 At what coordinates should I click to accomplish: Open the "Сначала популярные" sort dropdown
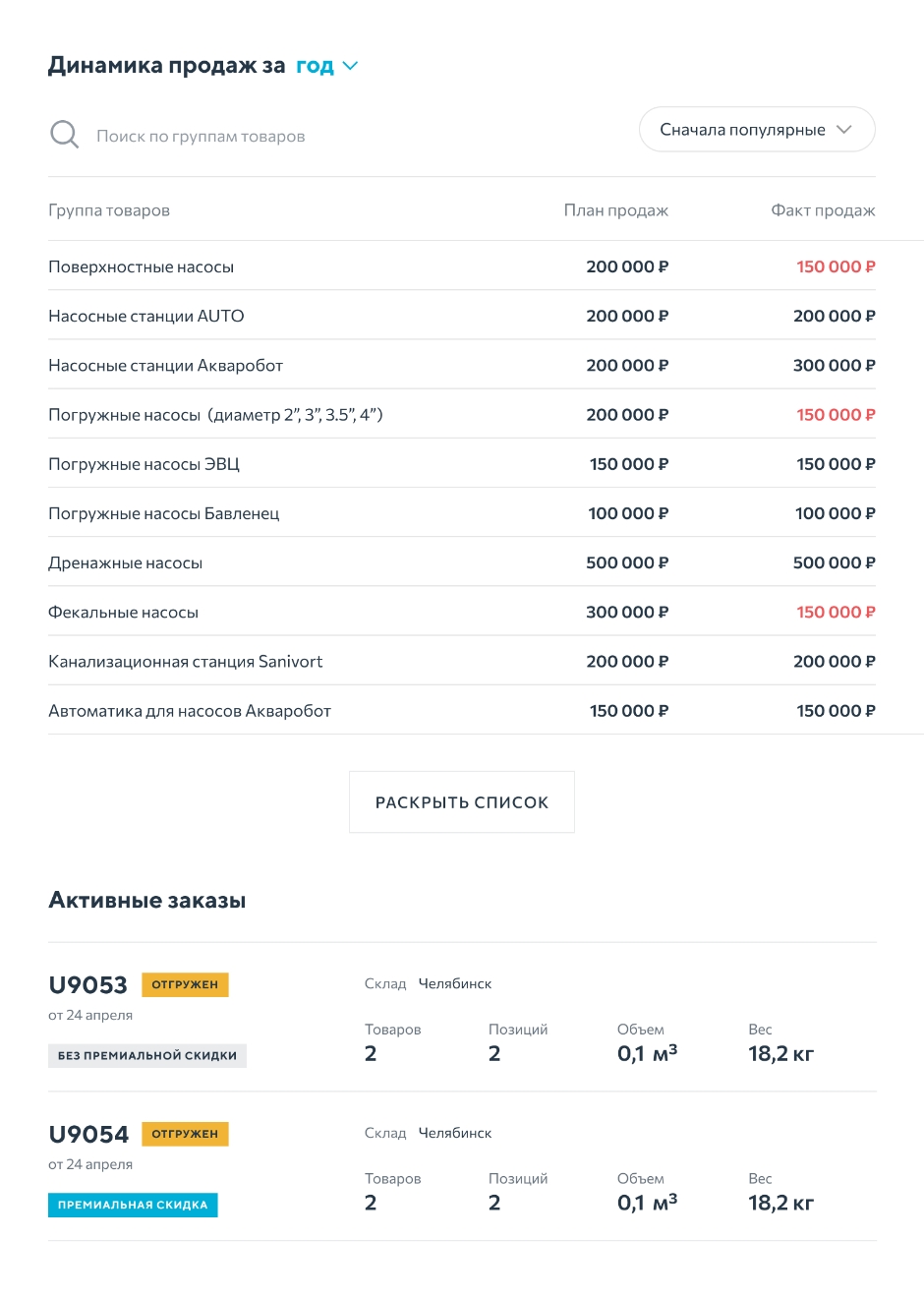pos(756,130)
